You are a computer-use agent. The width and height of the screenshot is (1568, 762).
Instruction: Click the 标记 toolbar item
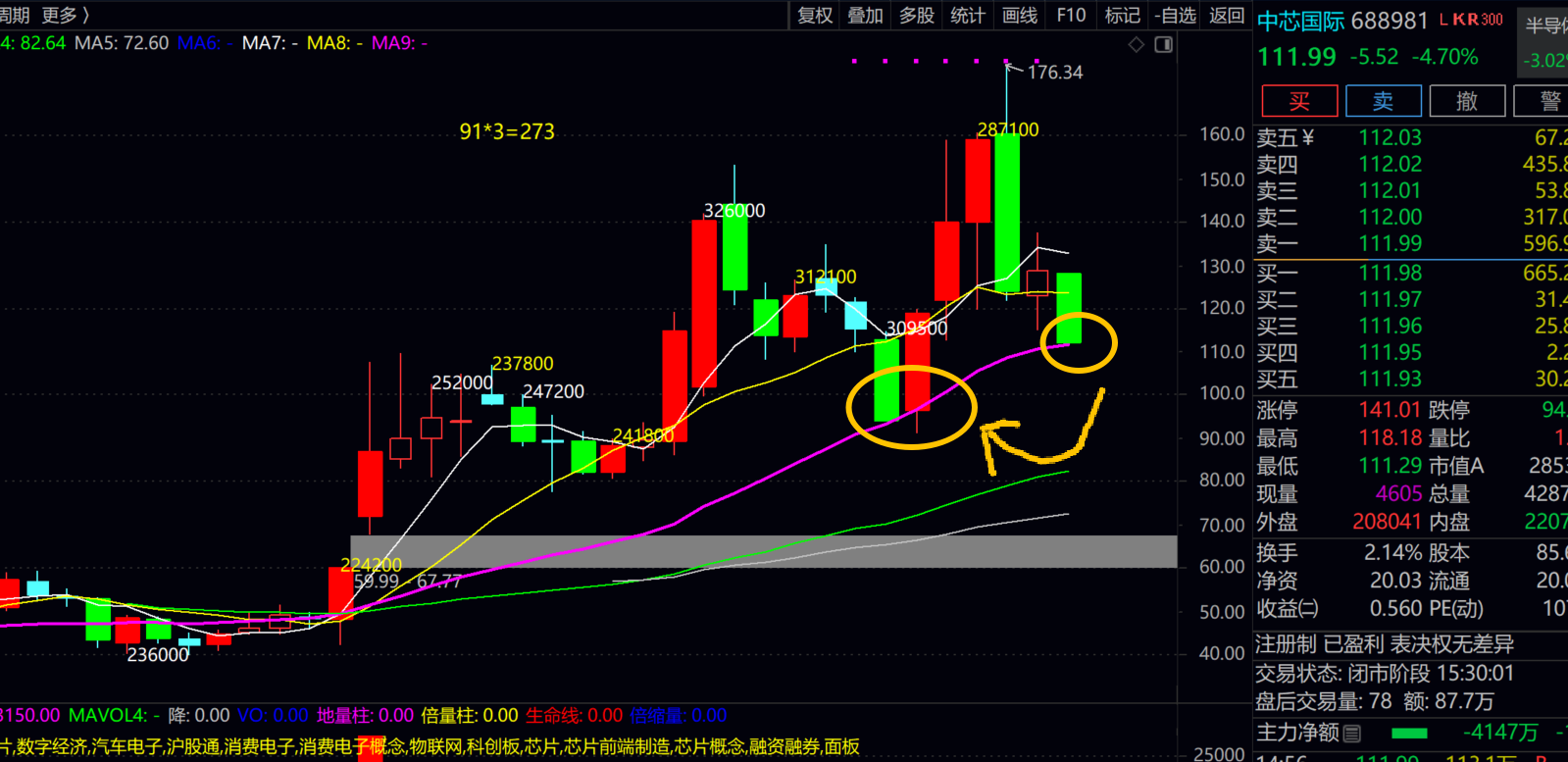pyautogui.click(x=1123, y=16)
